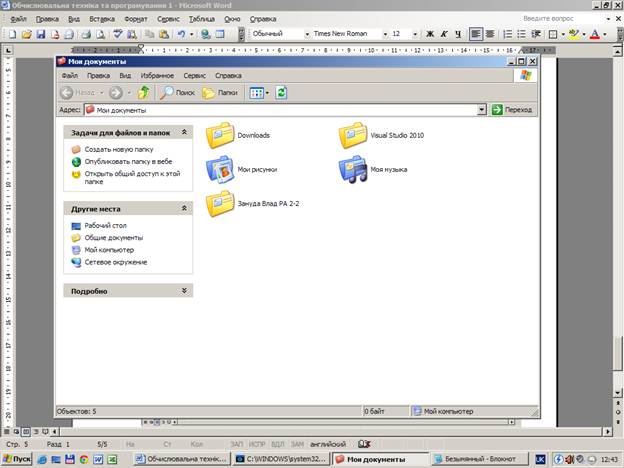Open the Обычный style dropdown in Word
This screenshot has height=468, width=624.
point(307,35)
